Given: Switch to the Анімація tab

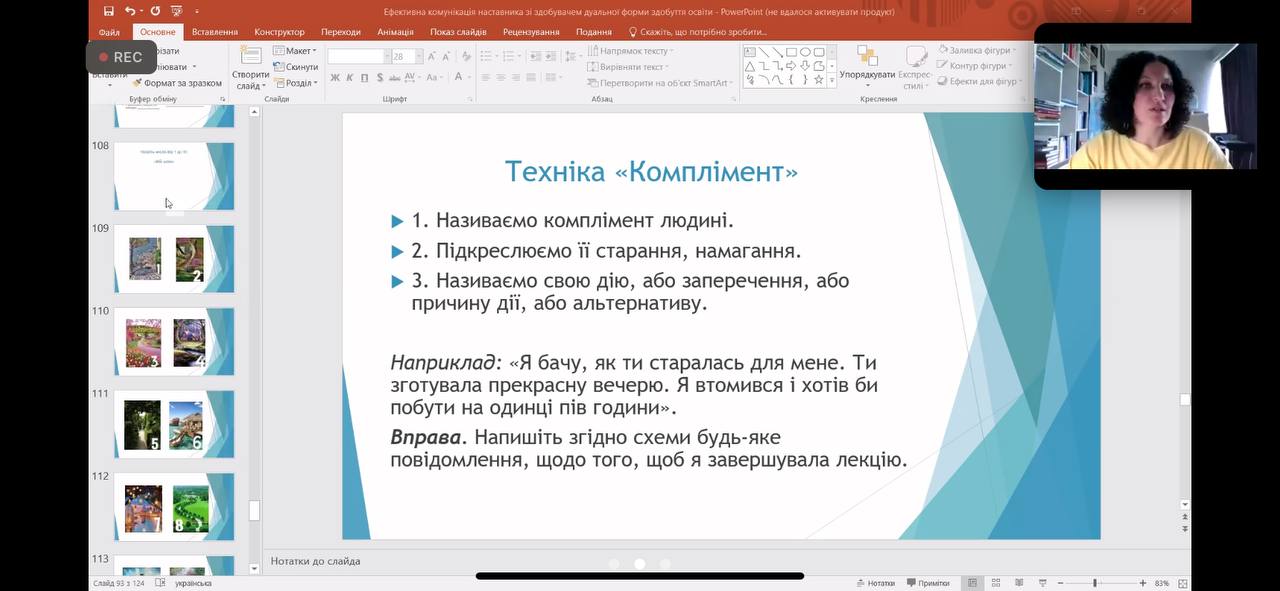Looking at the screenshot, I should pos(395,32).
